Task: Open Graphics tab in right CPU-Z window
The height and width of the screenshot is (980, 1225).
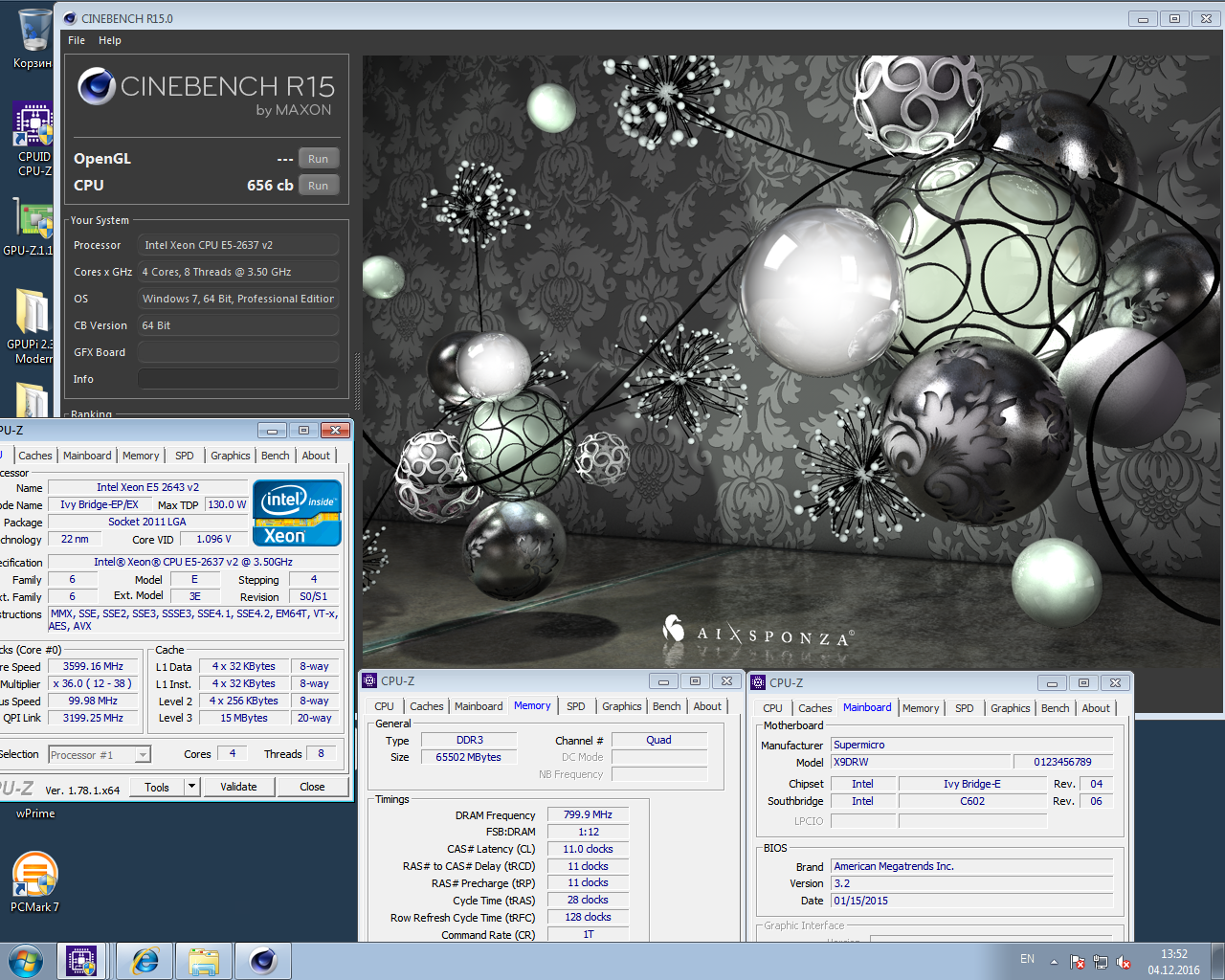Action: 1011,708
